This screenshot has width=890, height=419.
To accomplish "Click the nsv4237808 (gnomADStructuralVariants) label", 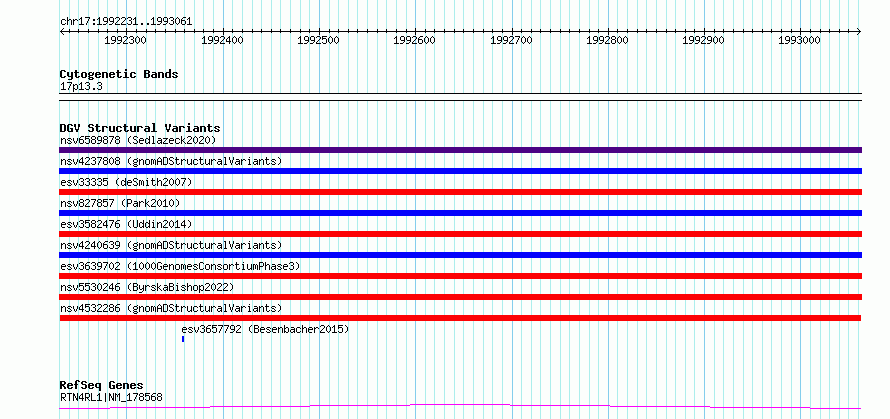I will point(171,161).
